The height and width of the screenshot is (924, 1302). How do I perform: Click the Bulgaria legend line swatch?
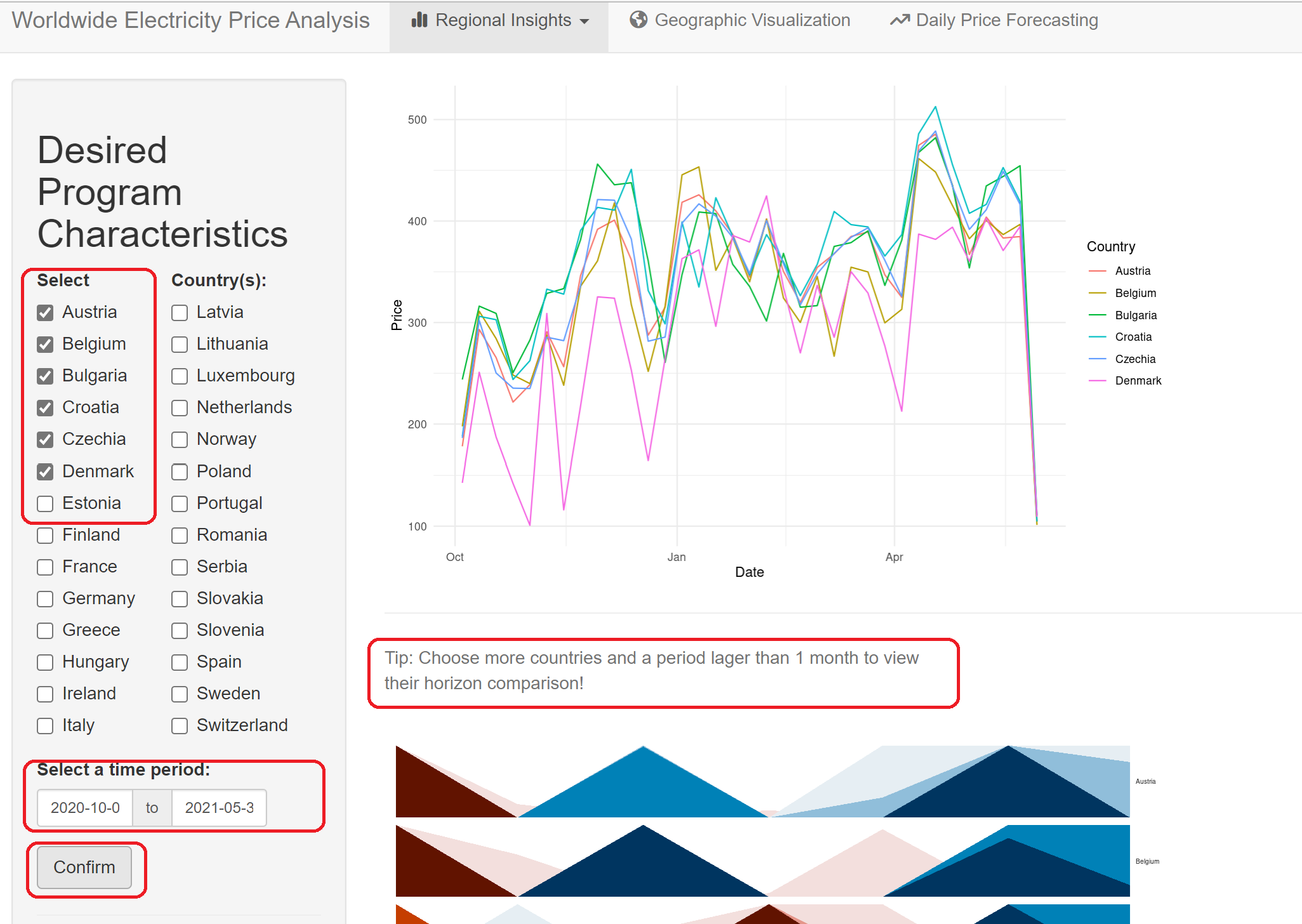tap(1097, 315)
